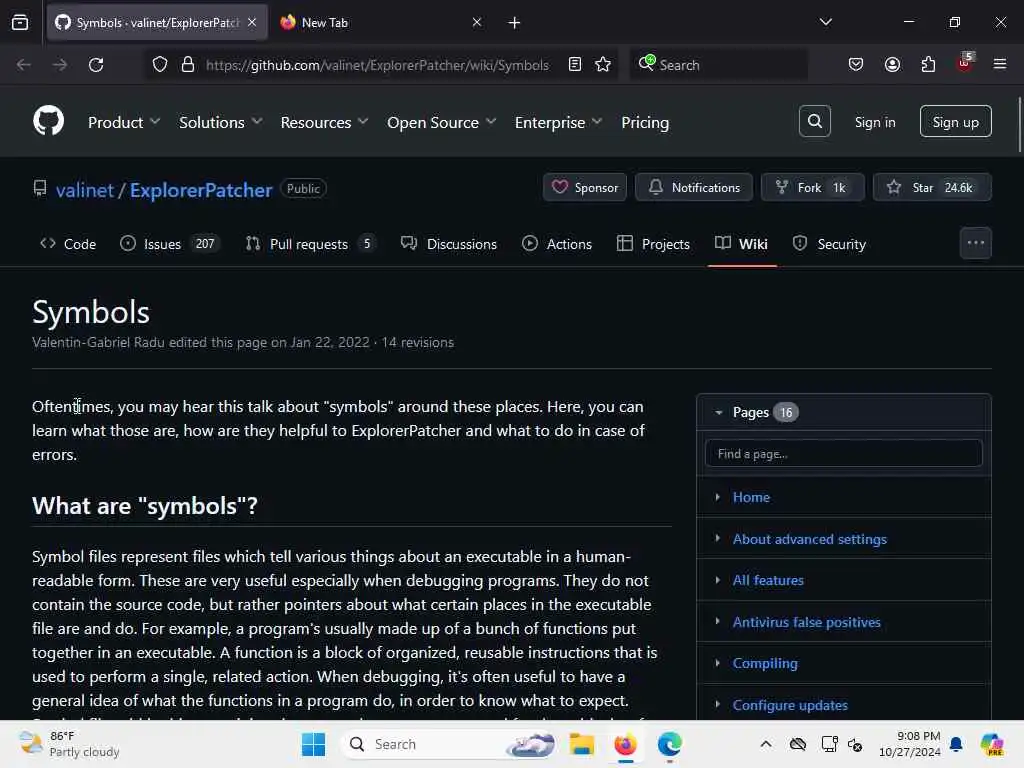Open the Configure updates wiki page

point(790,705)
